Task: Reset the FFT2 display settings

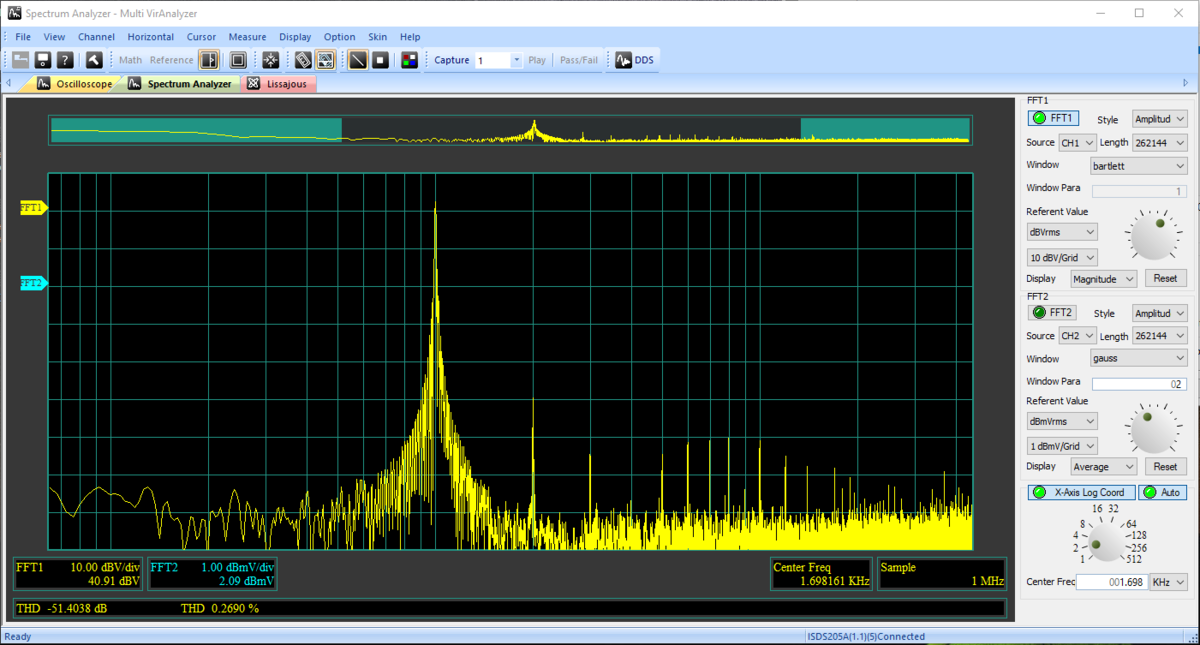Action: [x=1165, y=467]
